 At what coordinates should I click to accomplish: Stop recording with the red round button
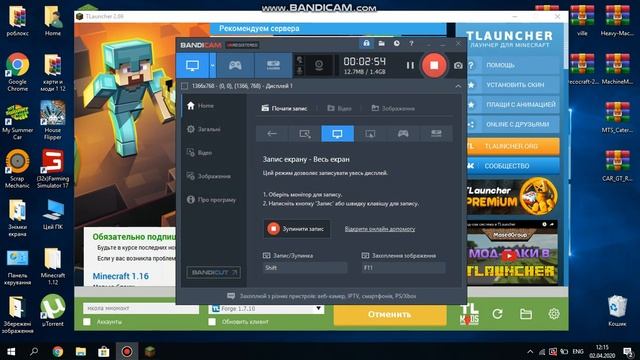(434, 65)
